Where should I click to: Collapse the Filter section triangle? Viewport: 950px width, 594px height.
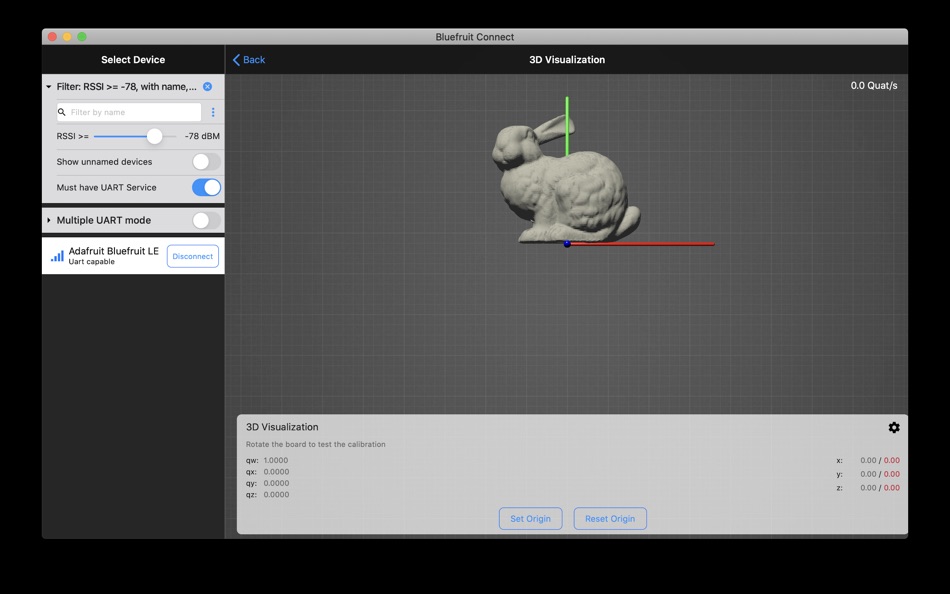pos(48,87)
